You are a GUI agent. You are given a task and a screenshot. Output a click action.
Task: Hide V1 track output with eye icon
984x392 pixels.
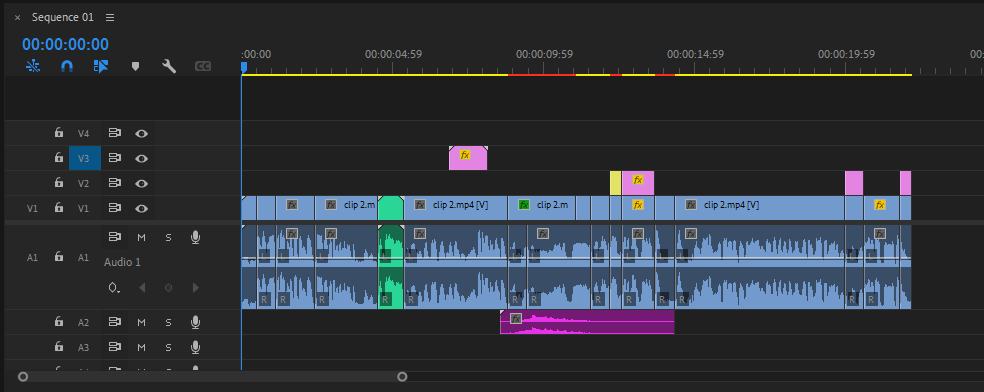click(142, 208)
